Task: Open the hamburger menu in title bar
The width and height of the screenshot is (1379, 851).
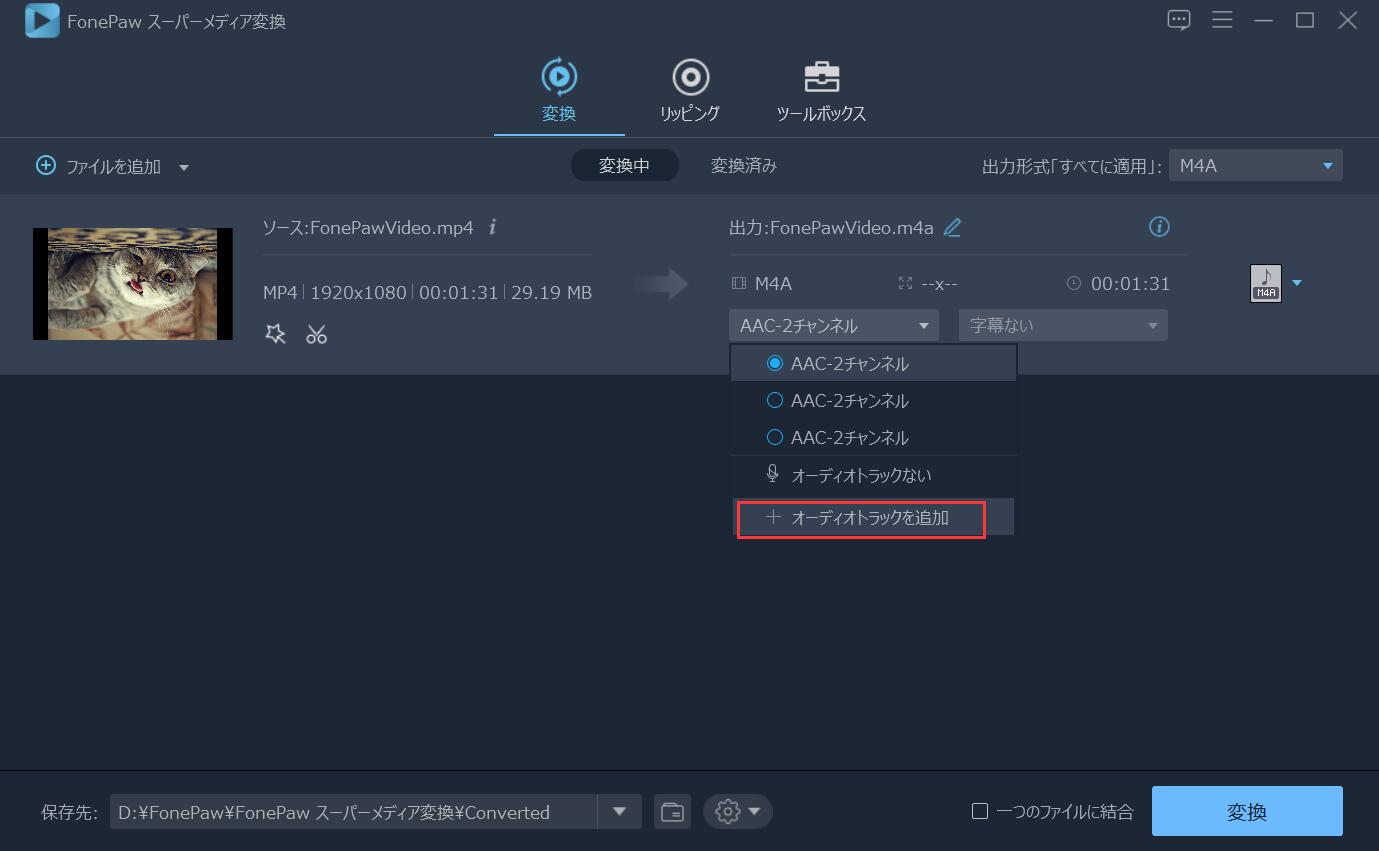Action: pos(1221,20)
